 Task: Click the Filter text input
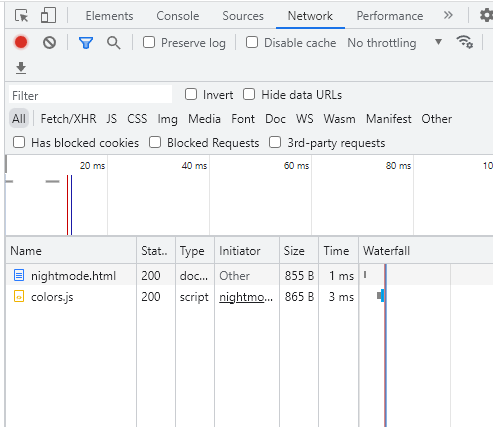click(90, 95)
